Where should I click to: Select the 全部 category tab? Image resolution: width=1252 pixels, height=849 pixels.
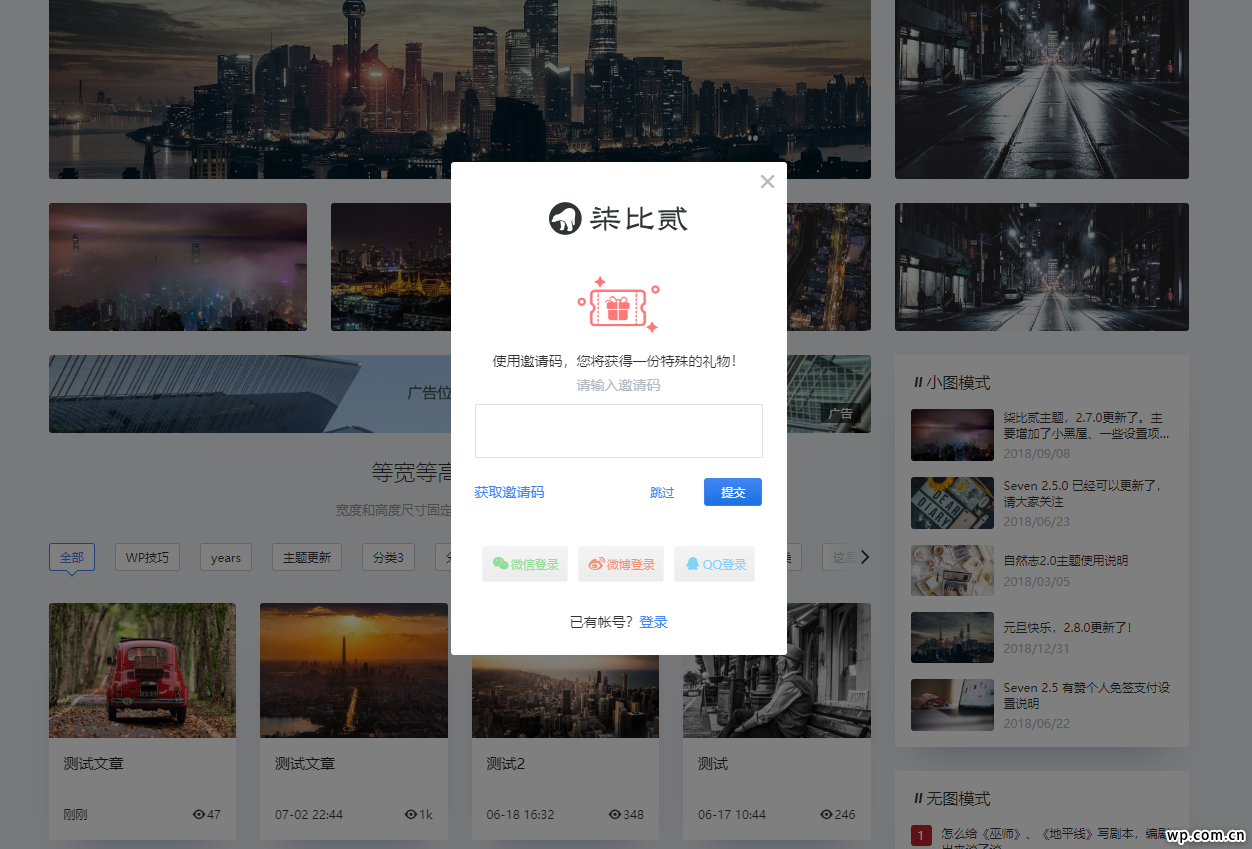[x=72, y=557]
